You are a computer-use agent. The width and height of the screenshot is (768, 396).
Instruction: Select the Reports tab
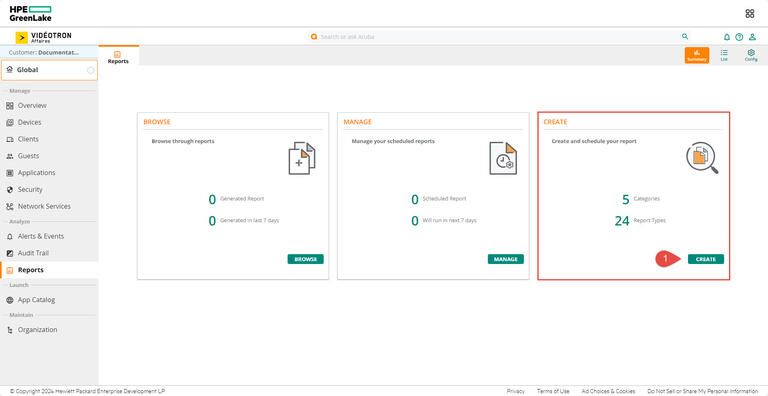[118, 57]
